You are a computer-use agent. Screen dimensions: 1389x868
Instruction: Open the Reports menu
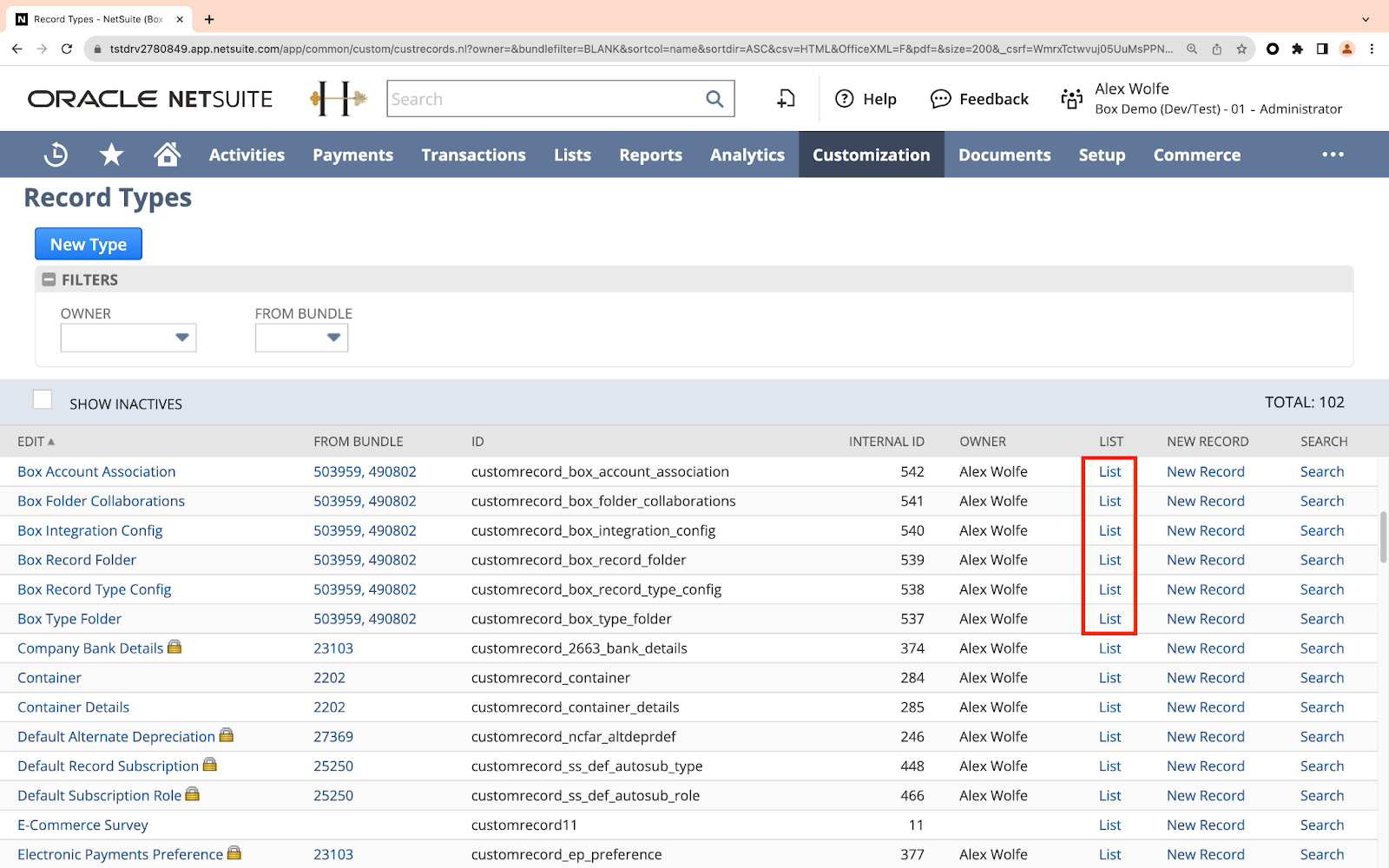(650, 155)
